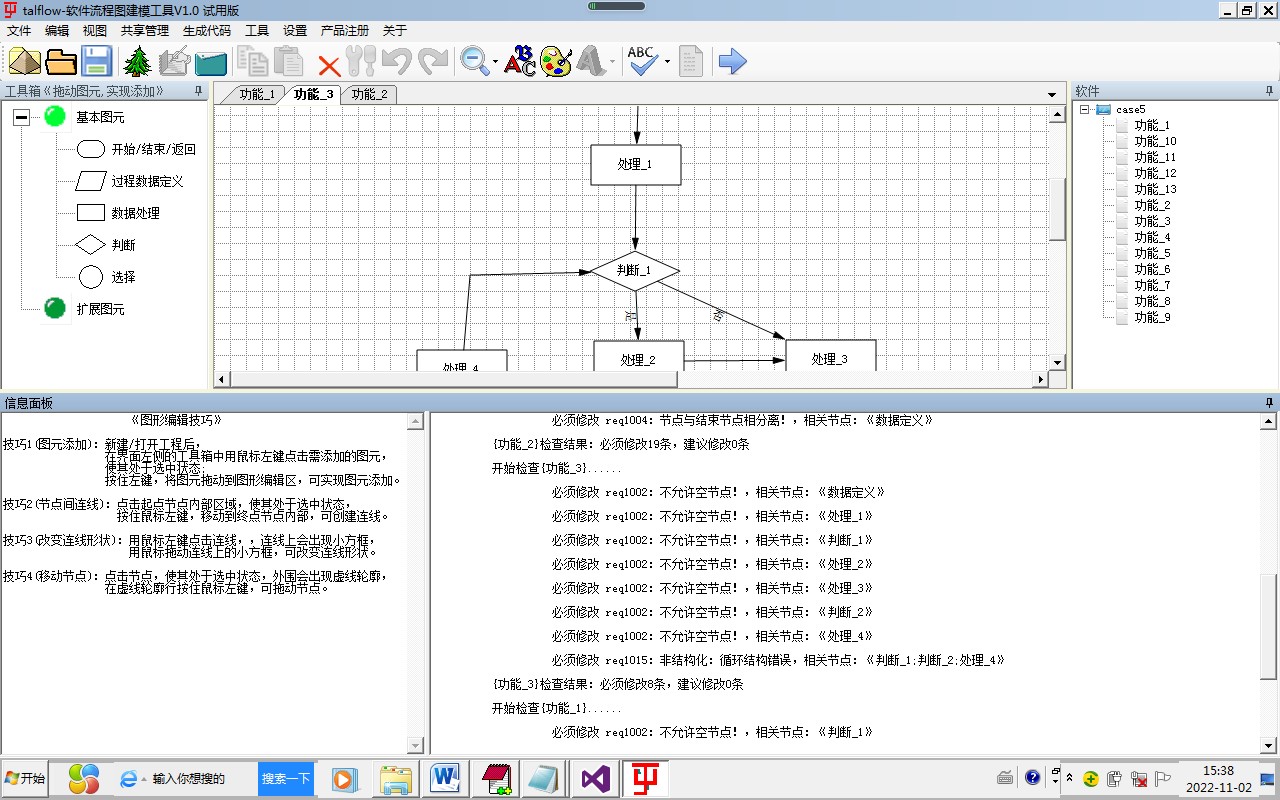Click the gray document page toolbar icon
The width and height of the screenshot is (1280, 800).
(x=691, y=62)
